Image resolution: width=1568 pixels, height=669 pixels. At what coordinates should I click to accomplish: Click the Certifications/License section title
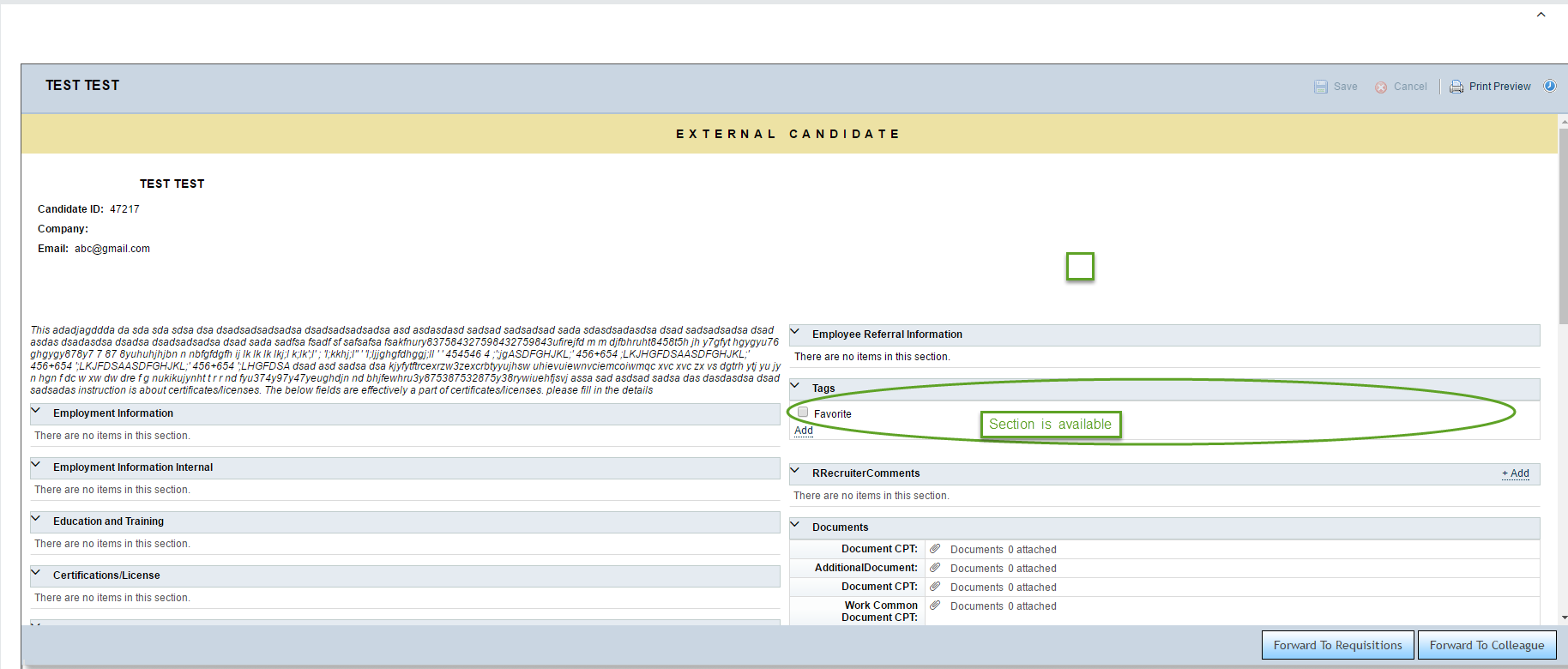tap(106, 576)
